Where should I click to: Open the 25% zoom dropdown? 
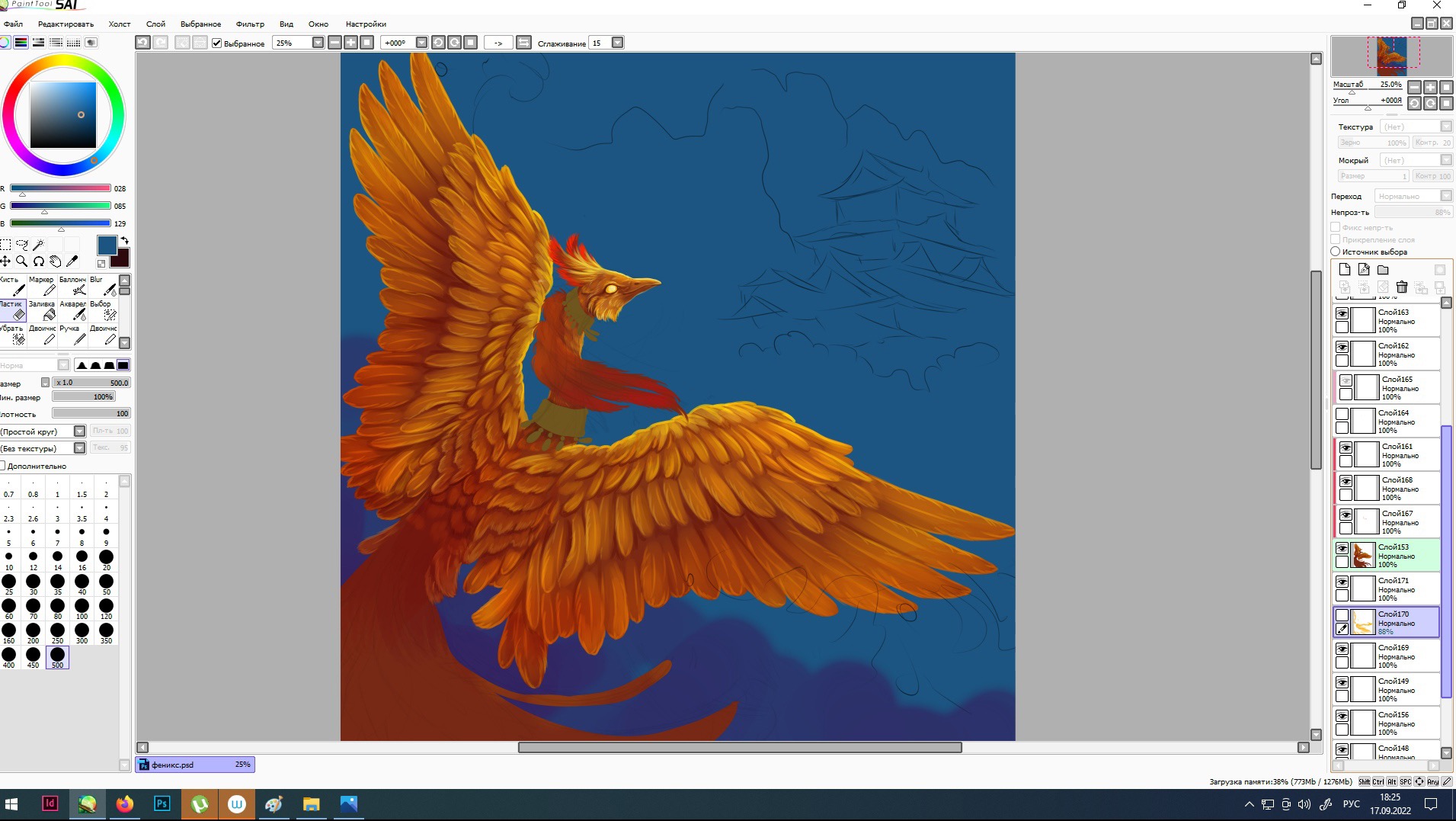tap(318, 43)
